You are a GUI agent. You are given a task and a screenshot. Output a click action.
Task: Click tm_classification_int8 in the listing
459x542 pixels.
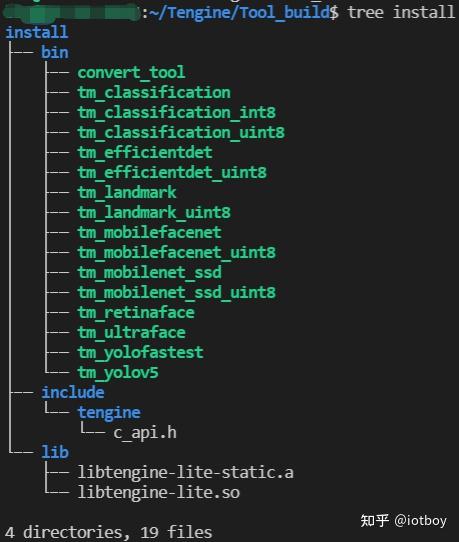tap(177, 113)
